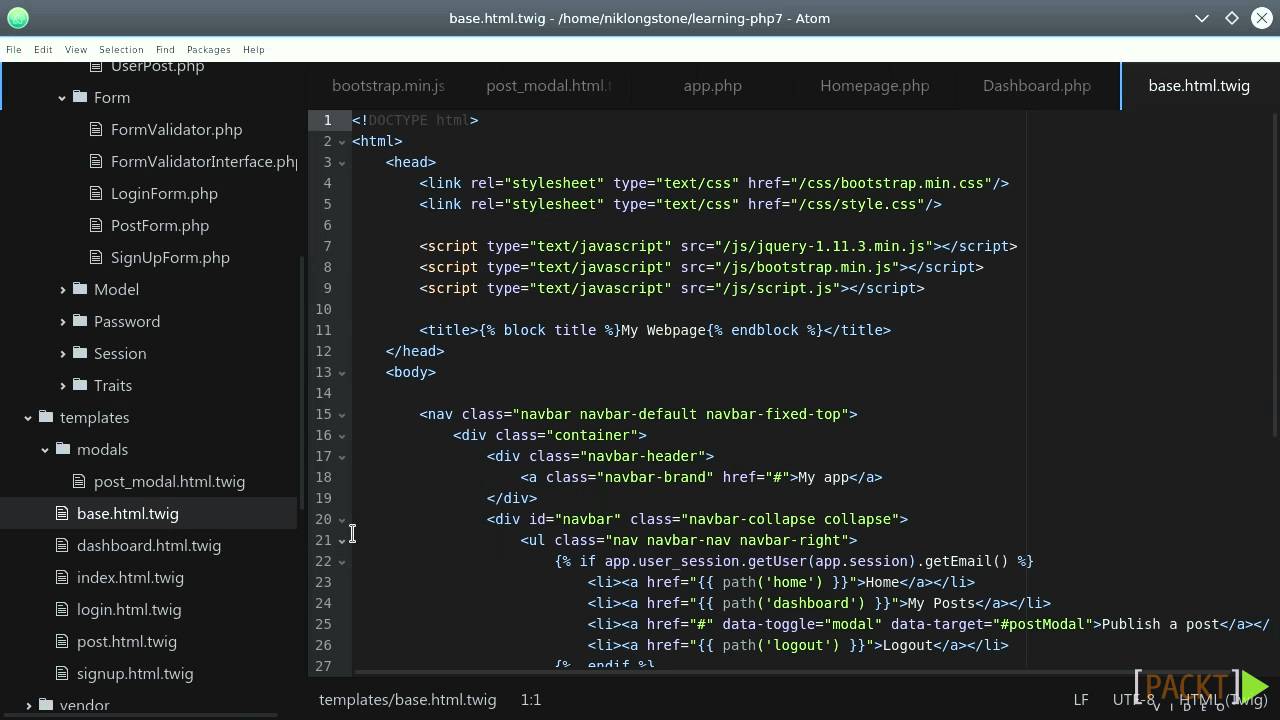1280x720 pixels.
Task: Collapse the Form folder in tree view
Action: tap(62, 97)
